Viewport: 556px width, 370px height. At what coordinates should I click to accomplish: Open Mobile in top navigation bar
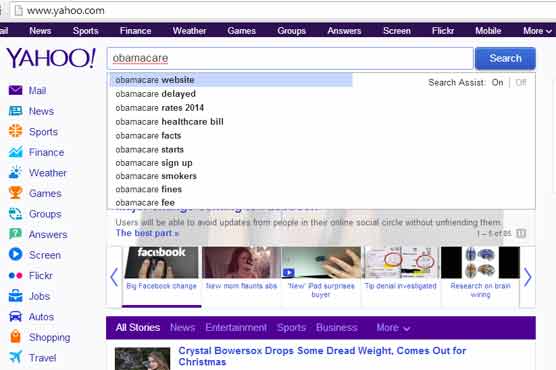point(488,31)
